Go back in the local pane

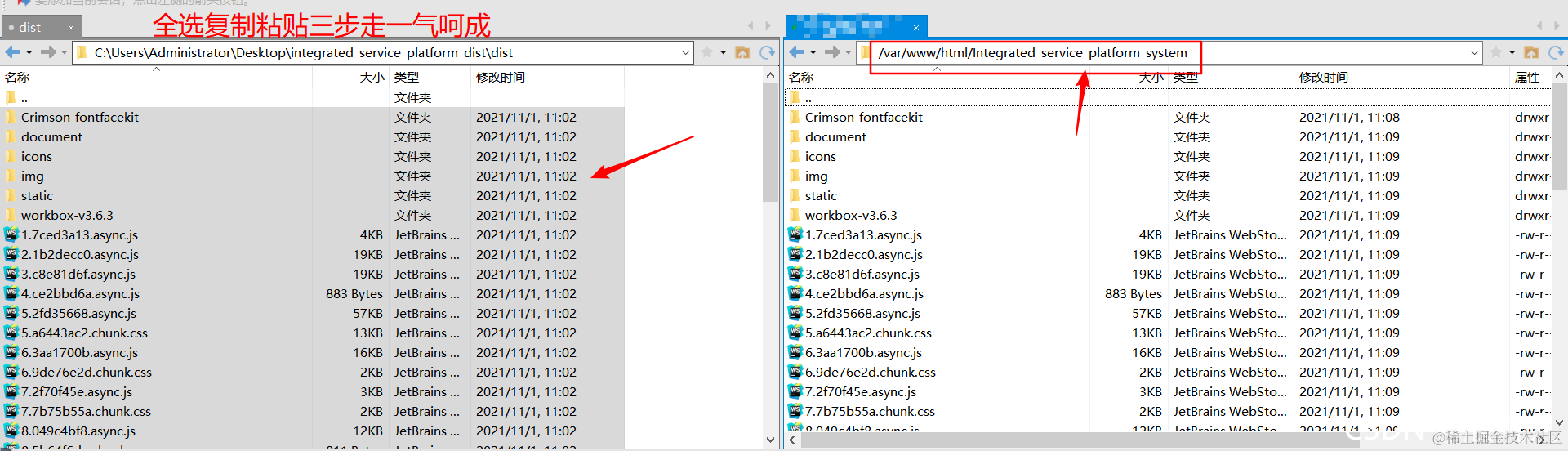(x=13, y=52)
